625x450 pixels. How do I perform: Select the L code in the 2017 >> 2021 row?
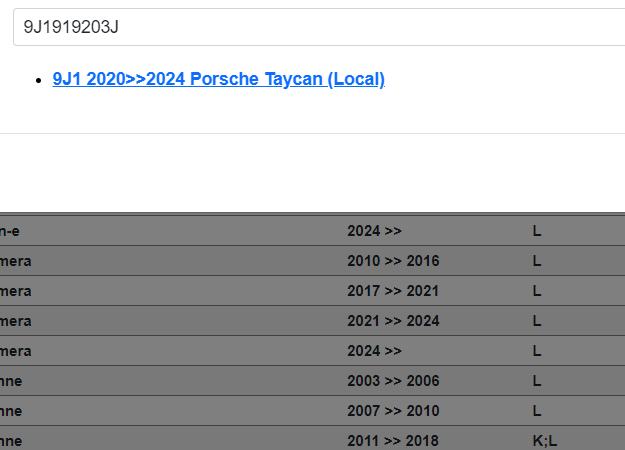point(537,291)
